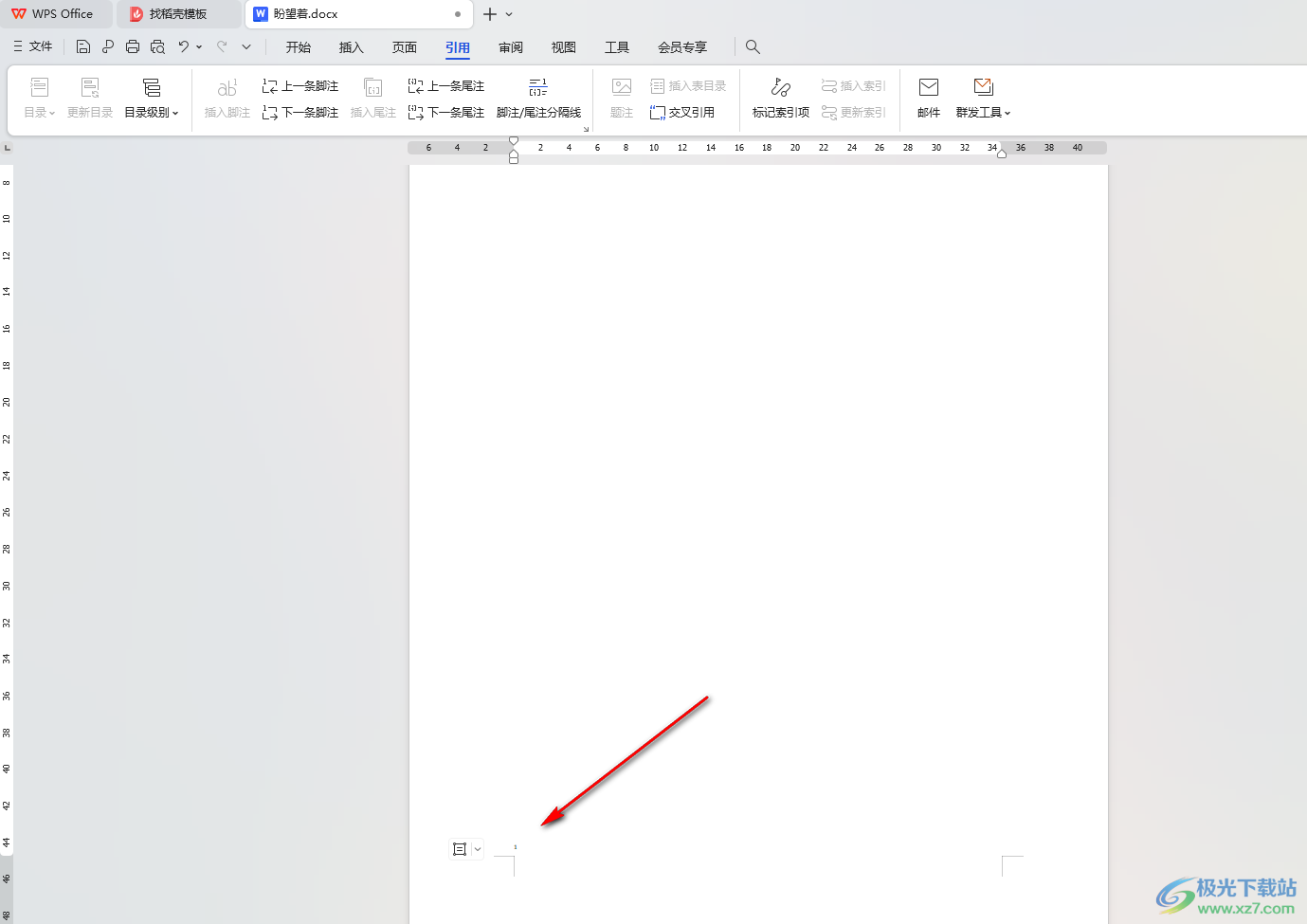Viewport: 1307px width, 924px height.
Task: Click the first line indent marker on ruler
Action: 514,140
